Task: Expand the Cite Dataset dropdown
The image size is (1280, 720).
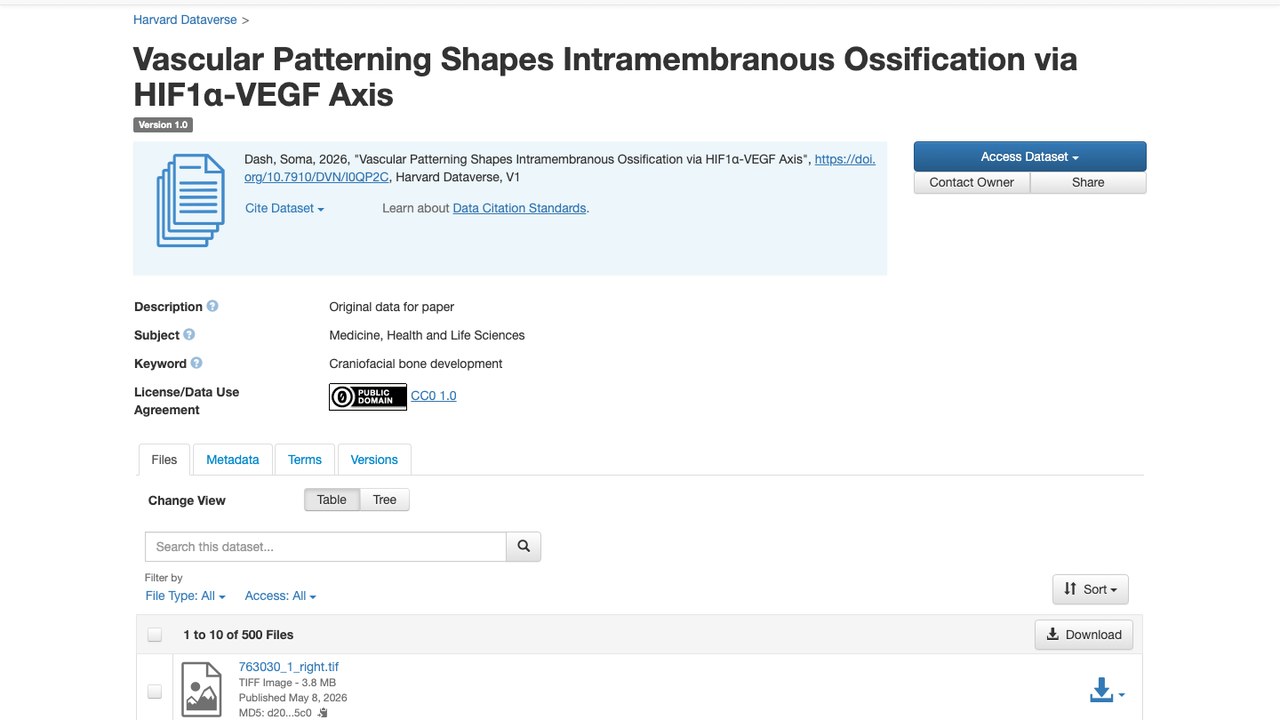Action: [x=285, y=208]
